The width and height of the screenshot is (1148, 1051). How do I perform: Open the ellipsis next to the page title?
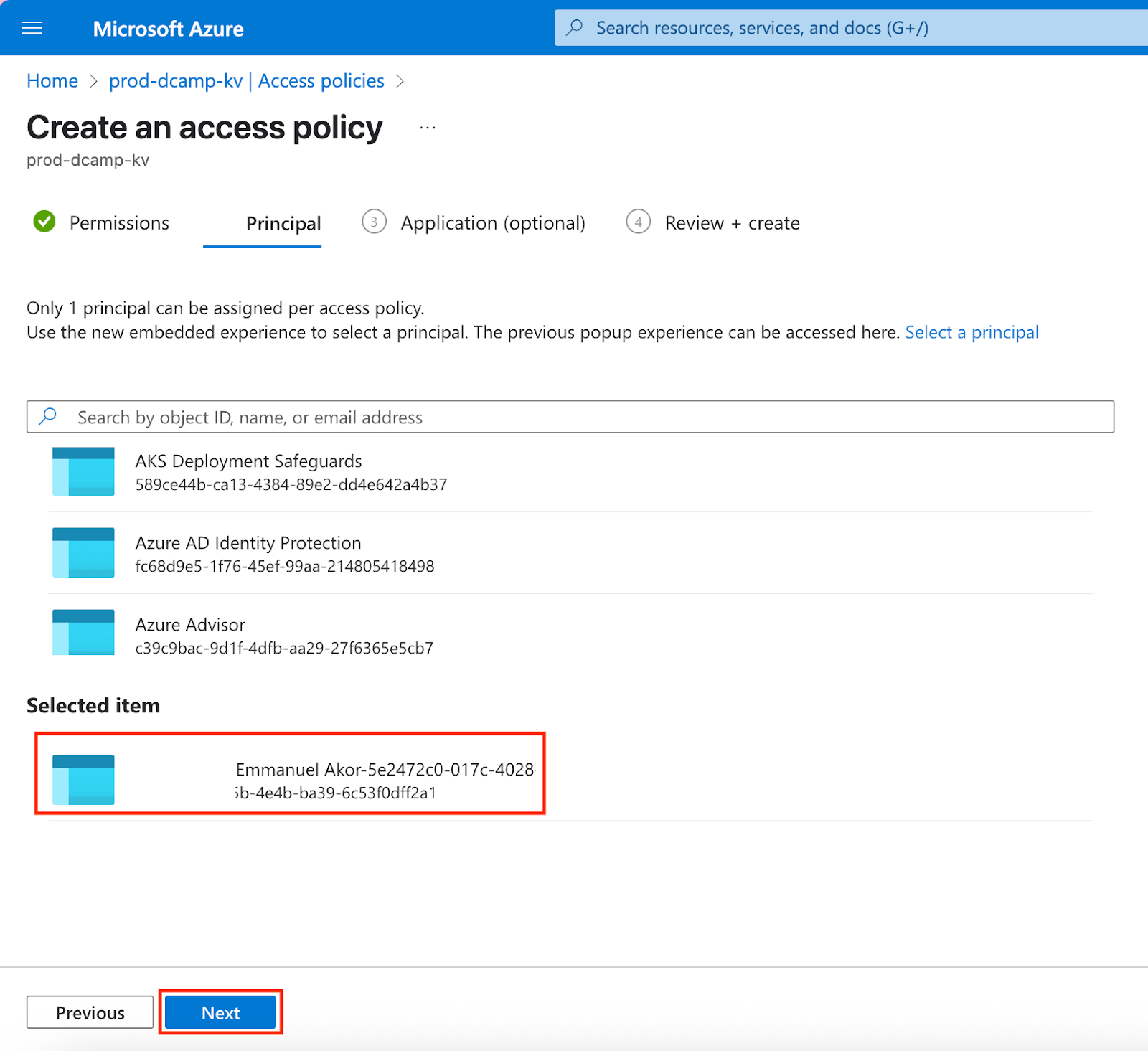pyautogui.click(x=427, y=127)
